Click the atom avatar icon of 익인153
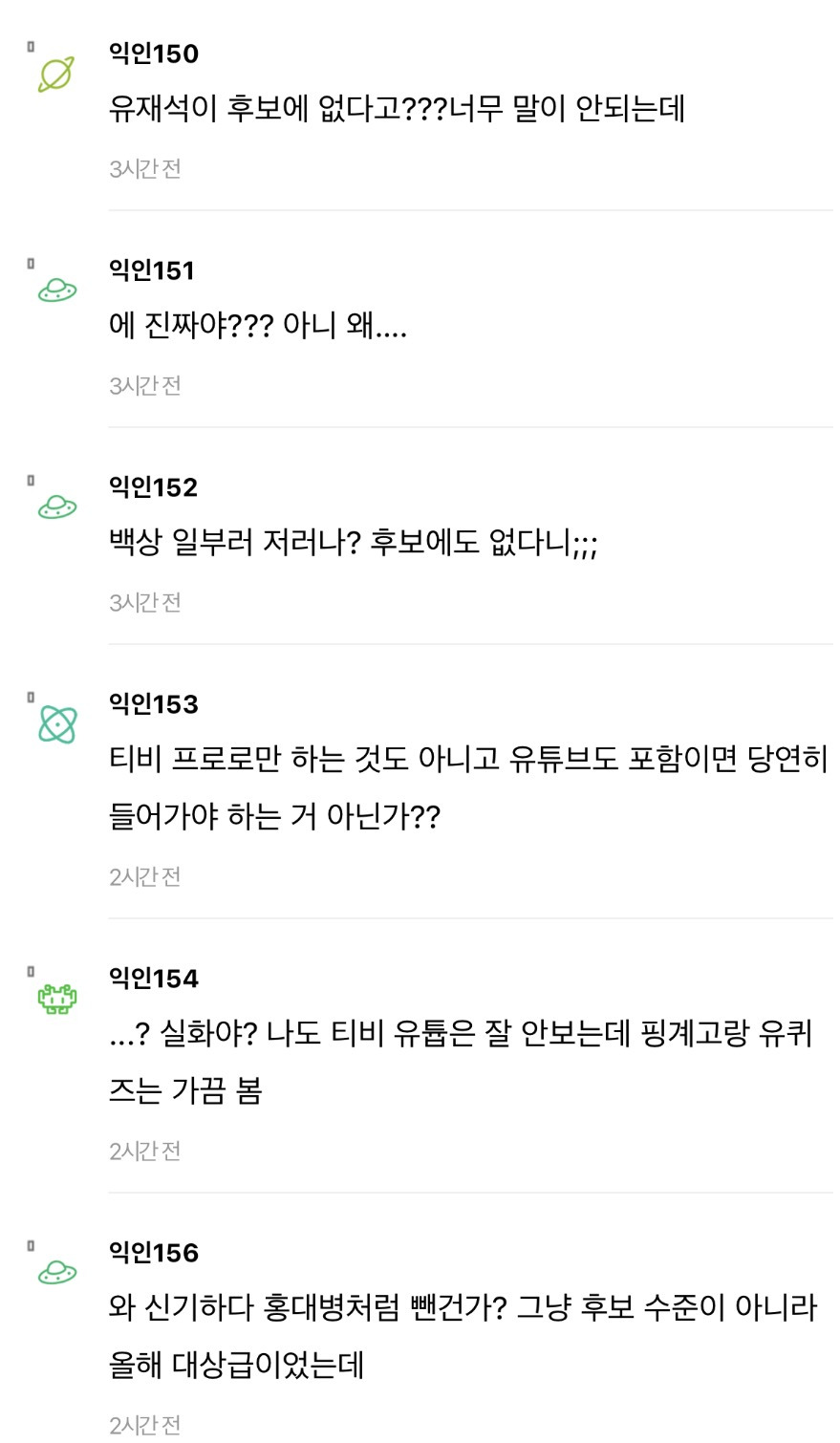Image resolution: width=840 pixels, height=1443 pixels. pos(56,724)
